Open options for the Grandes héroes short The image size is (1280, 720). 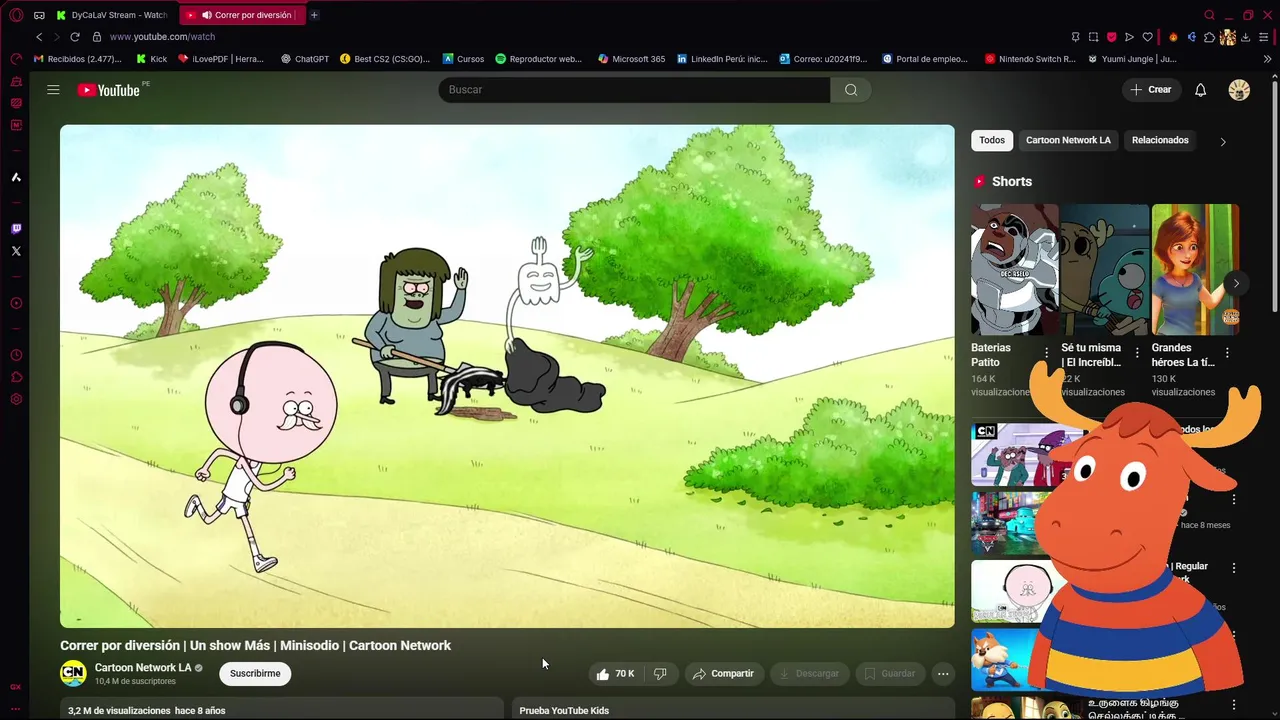click(1227, 353)
